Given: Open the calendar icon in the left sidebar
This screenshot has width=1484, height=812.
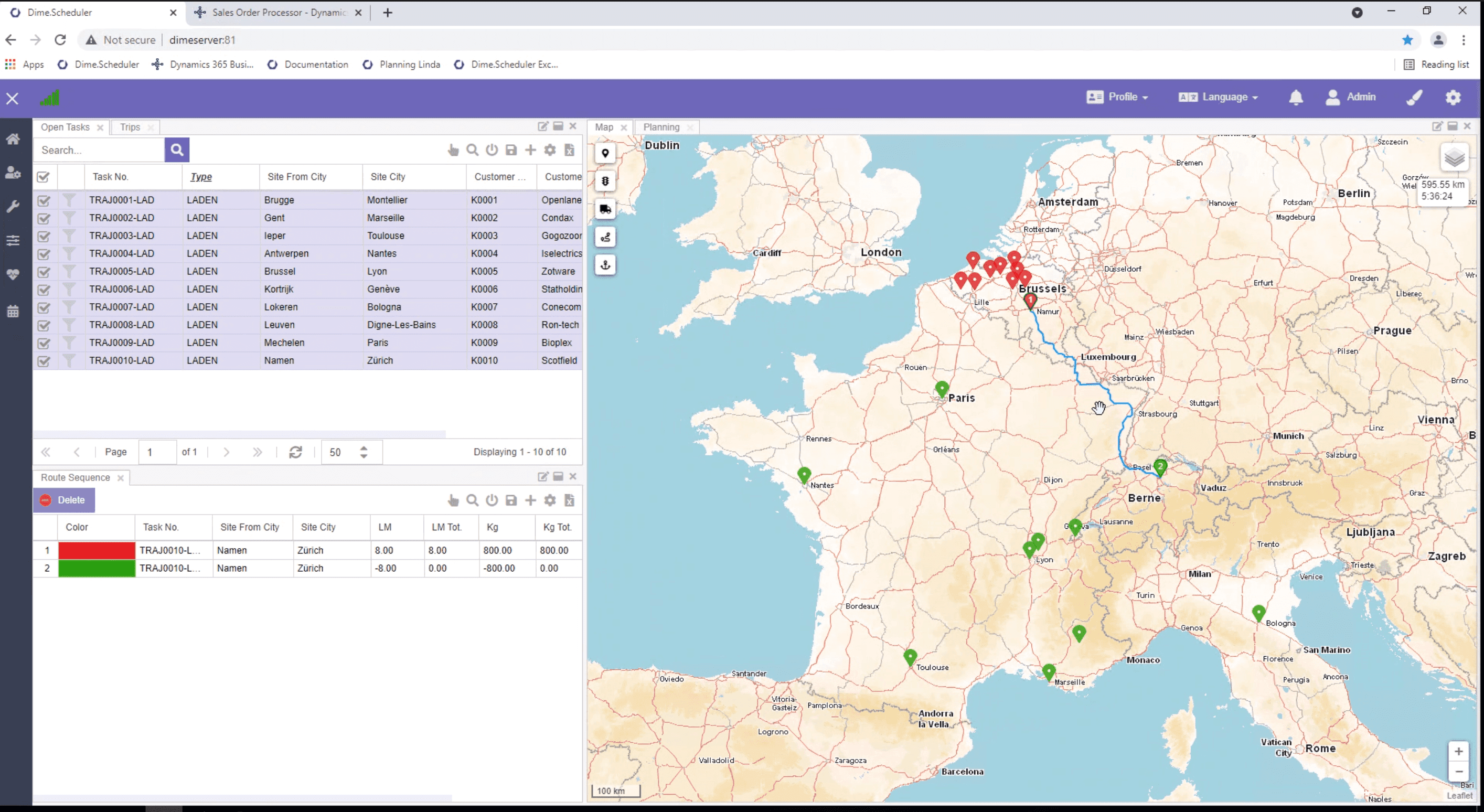Looking at the screenshot, I should (13, 311).
